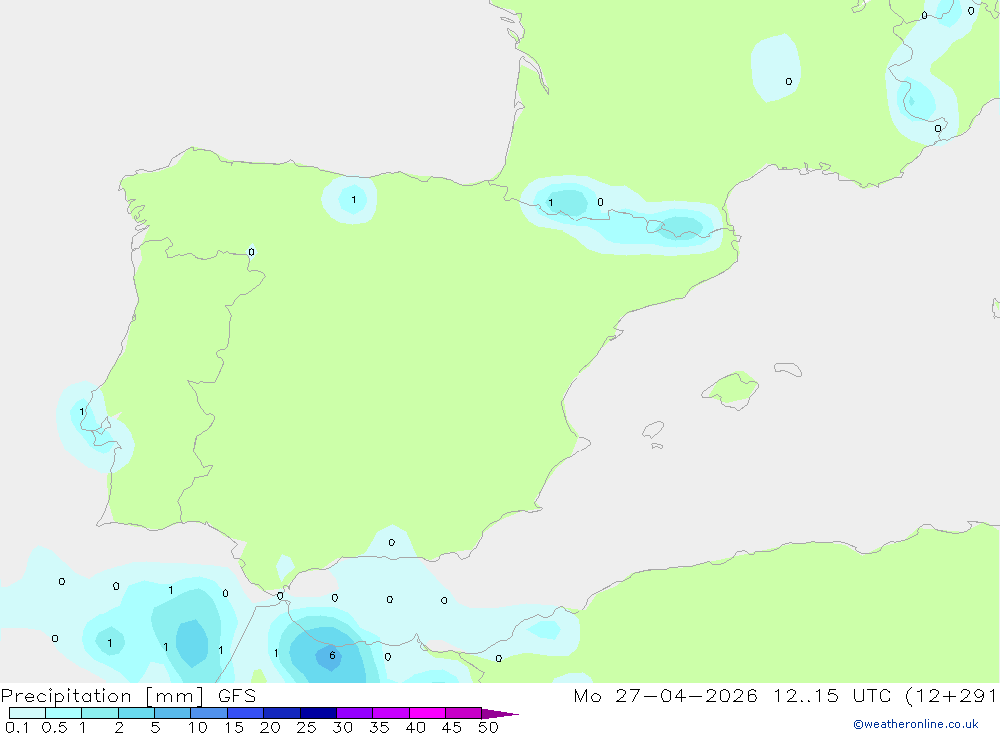The height and width of the screenshot is (733, 1000).
Task: Select the 5–10 mm light blue legend swatch
Action: pyautogui.click(x=173, y=713)
